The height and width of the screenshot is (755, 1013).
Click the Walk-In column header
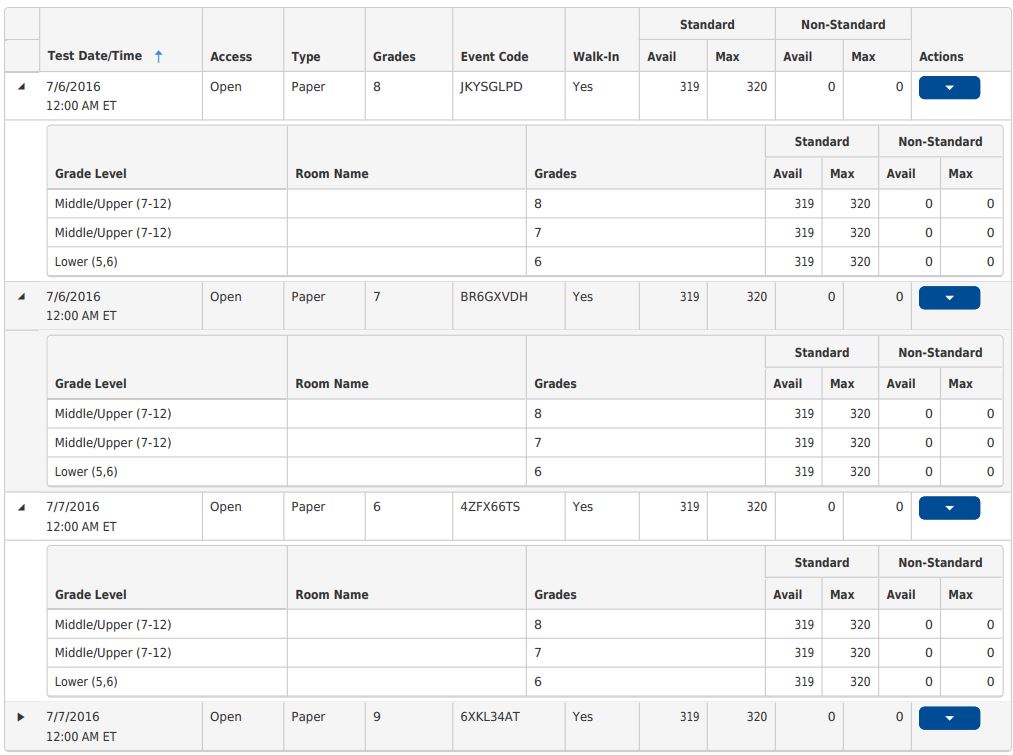pos(596,57)
